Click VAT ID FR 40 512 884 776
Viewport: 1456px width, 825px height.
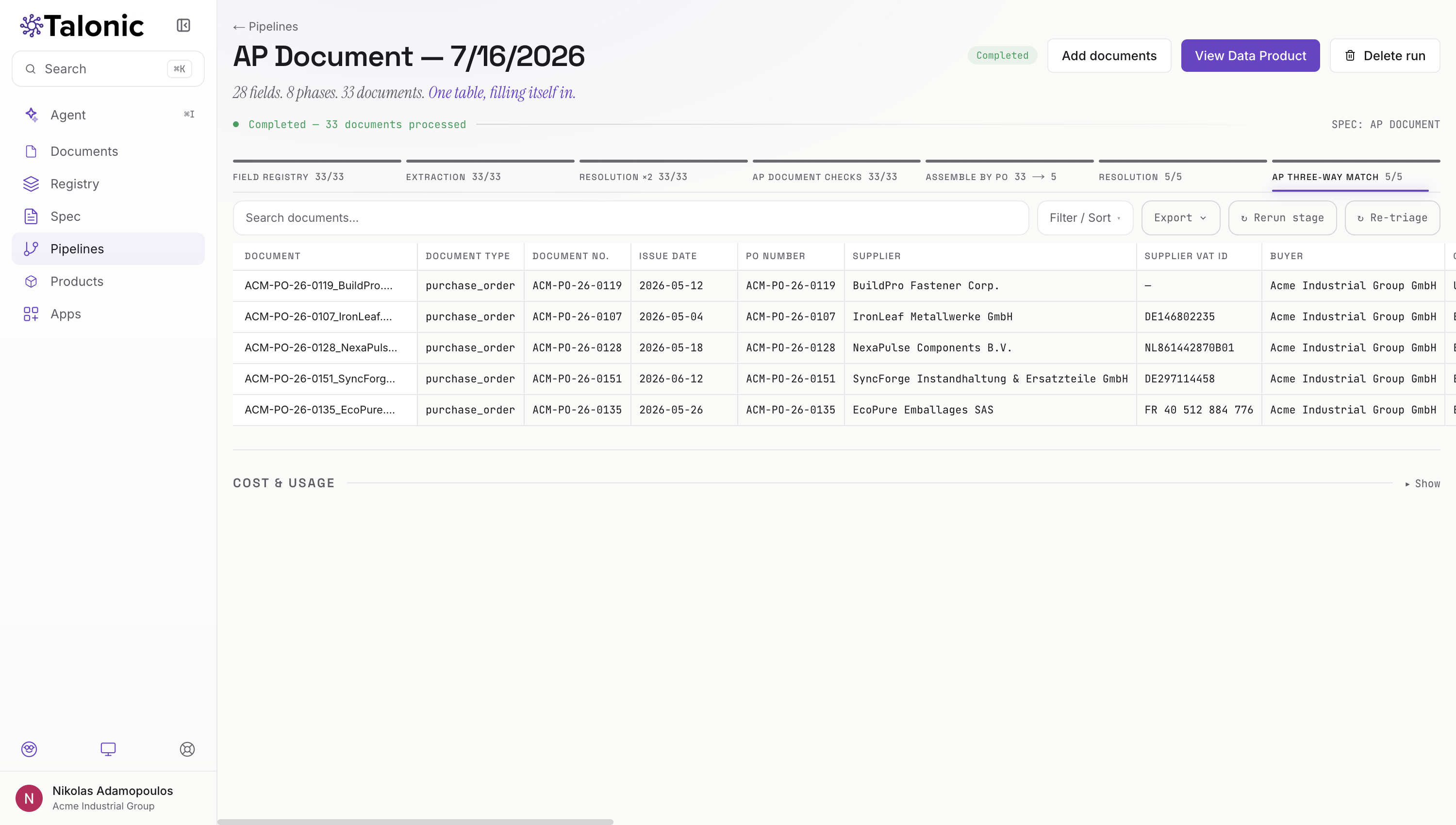pyautogui.click(x=1199, y=410)
